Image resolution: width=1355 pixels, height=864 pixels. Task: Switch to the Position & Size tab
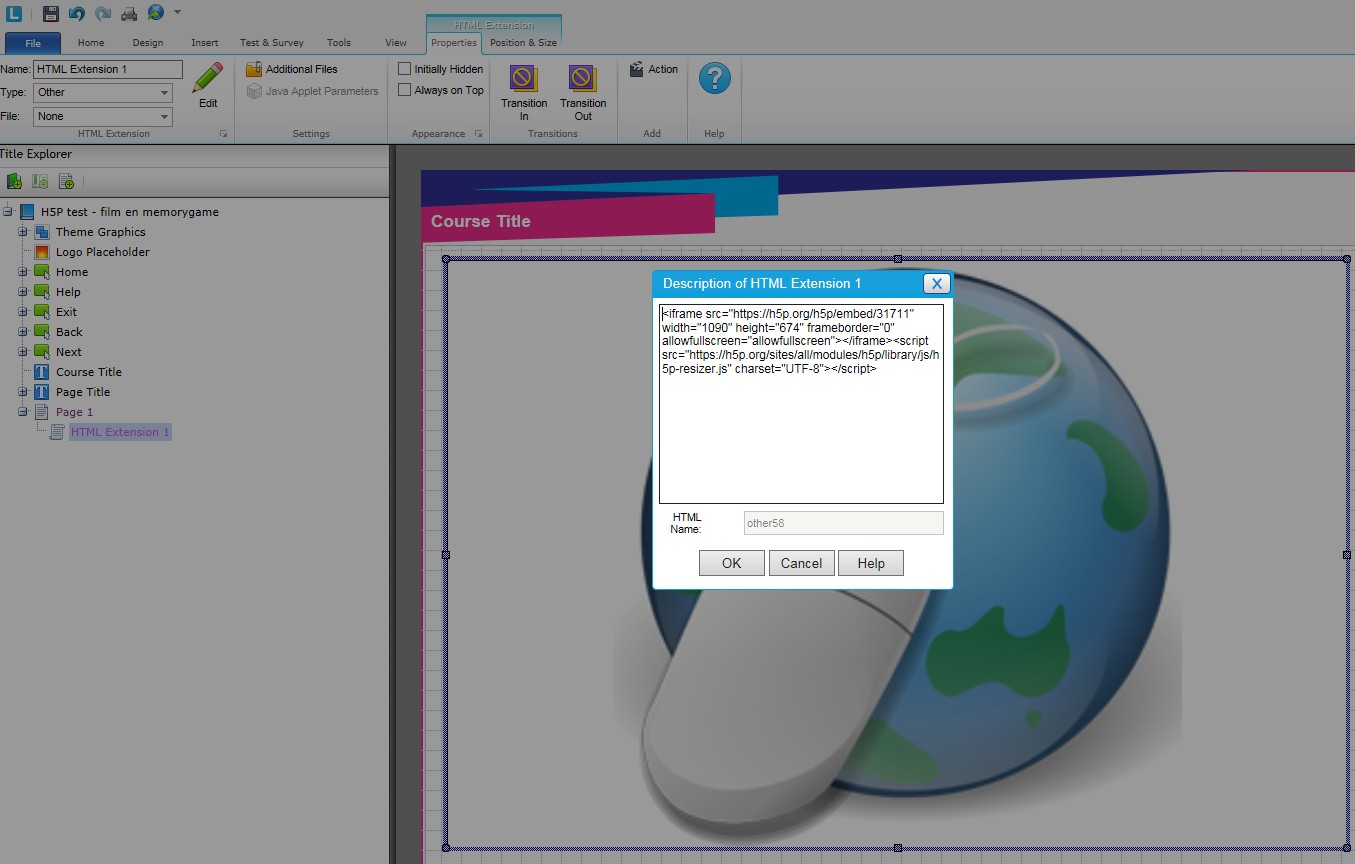[523, 43]
